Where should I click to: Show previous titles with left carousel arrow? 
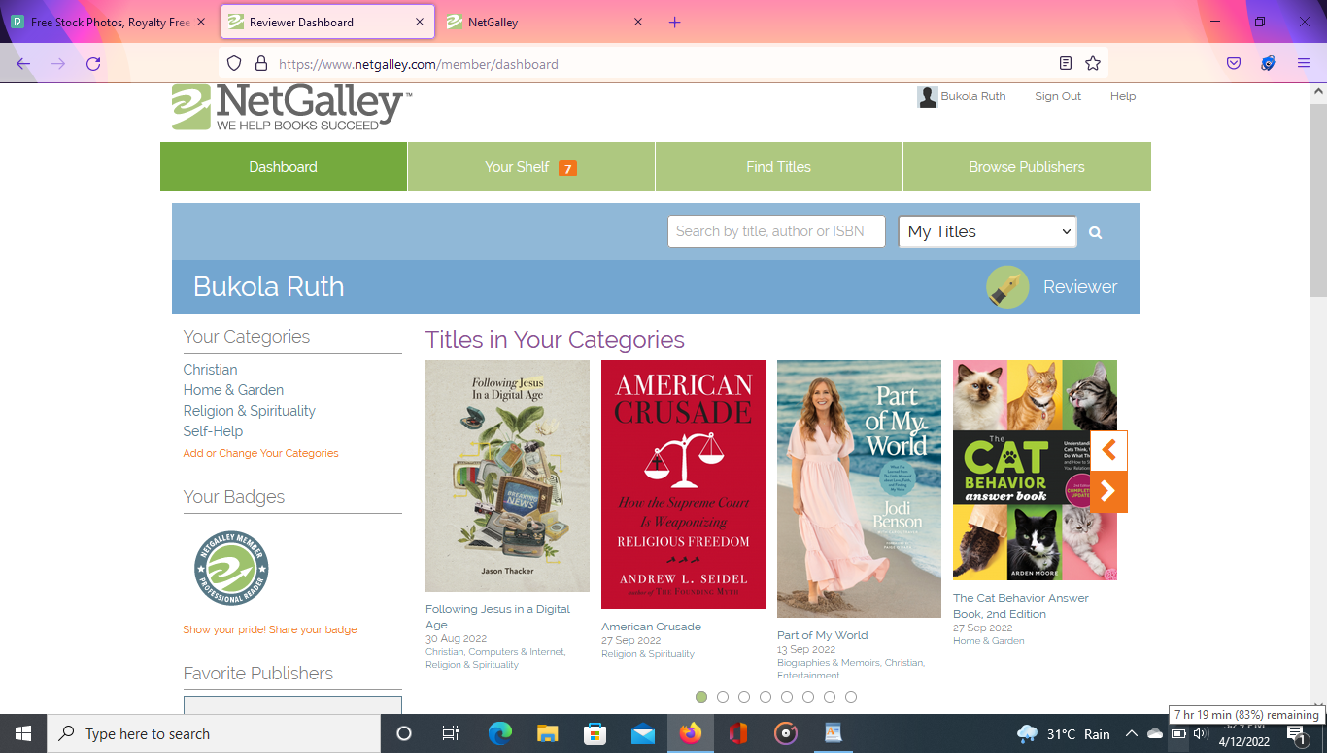(x=1108, y=451)
